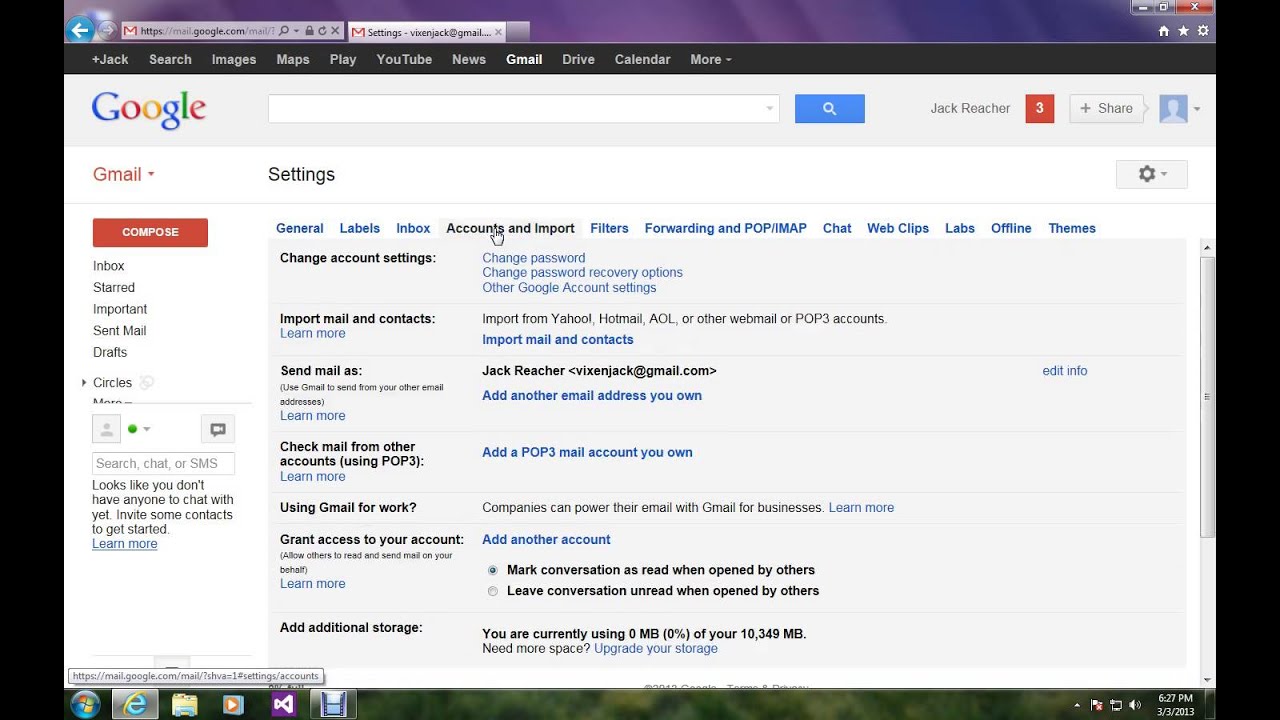Click the red COMPOSE button

pyautogui.click(x=150, y=232)
